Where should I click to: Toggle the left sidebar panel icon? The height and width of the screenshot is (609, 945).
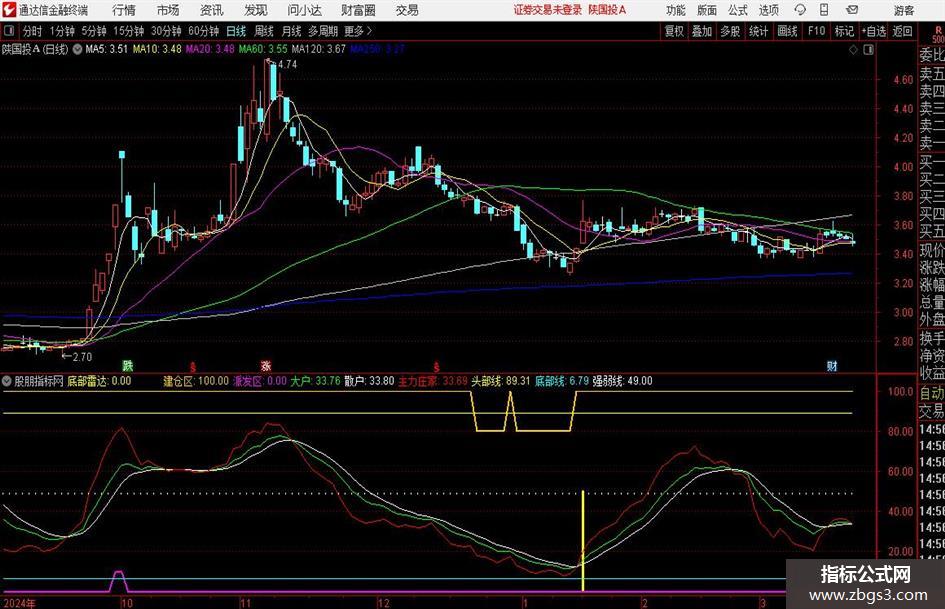(x=9, y=31)
